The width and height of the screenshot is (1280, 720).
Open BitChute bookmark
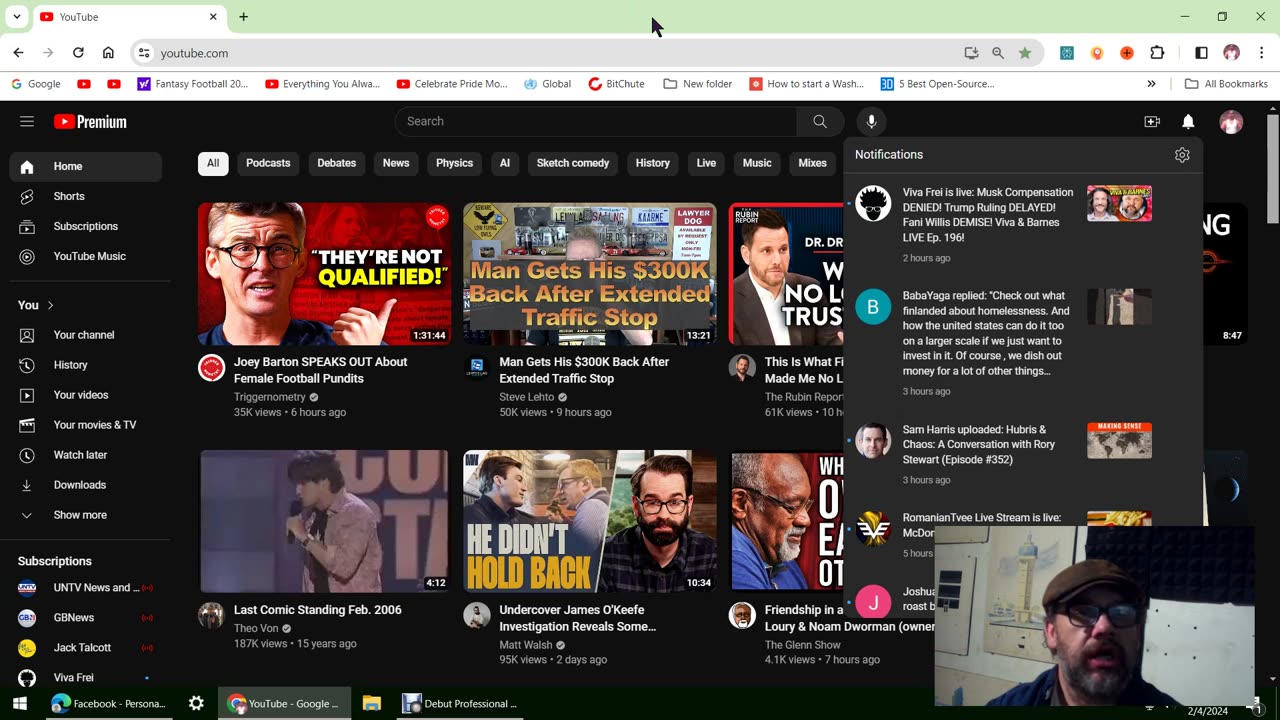pyautogui.click(x=616, y=84)
